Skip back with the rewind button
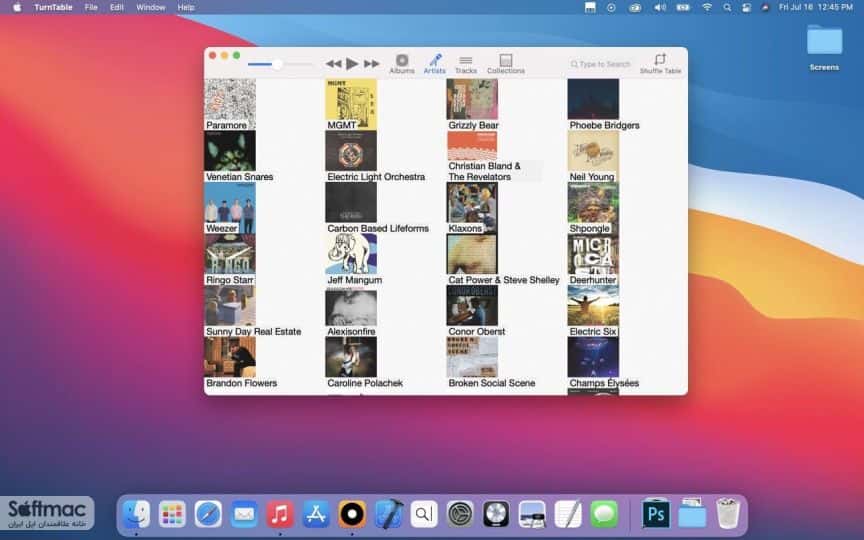864x540 pixels. [333, 64]
